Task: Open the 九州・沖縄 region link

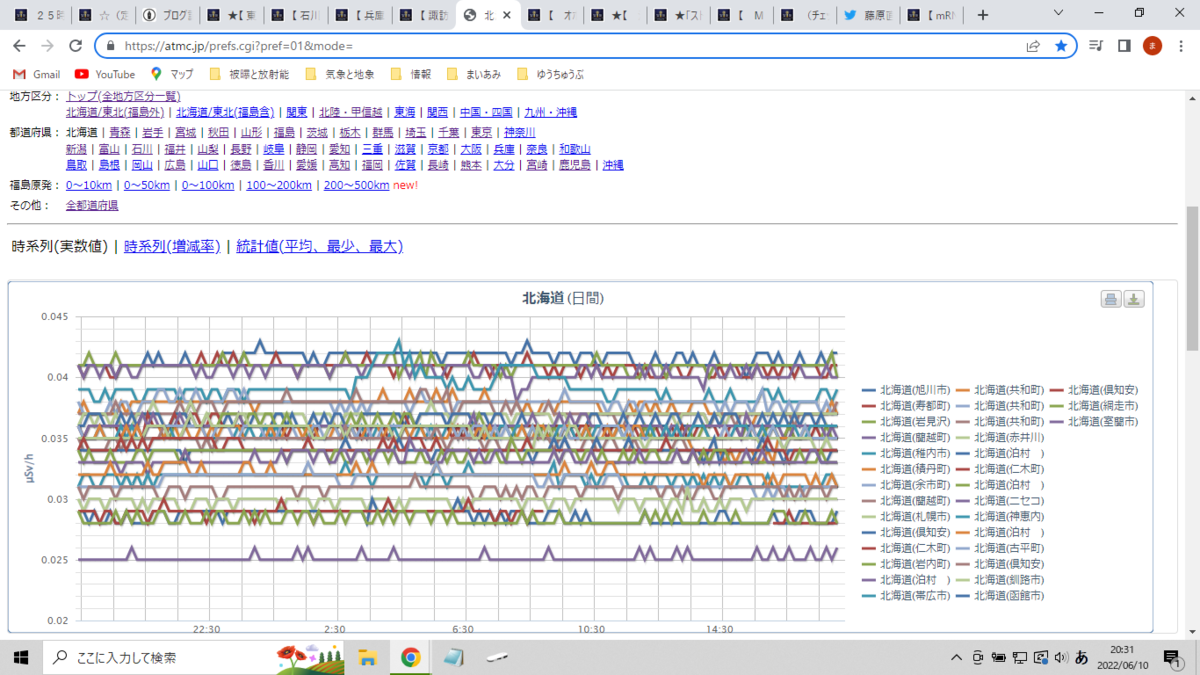Action: click(x=551, y=112)
